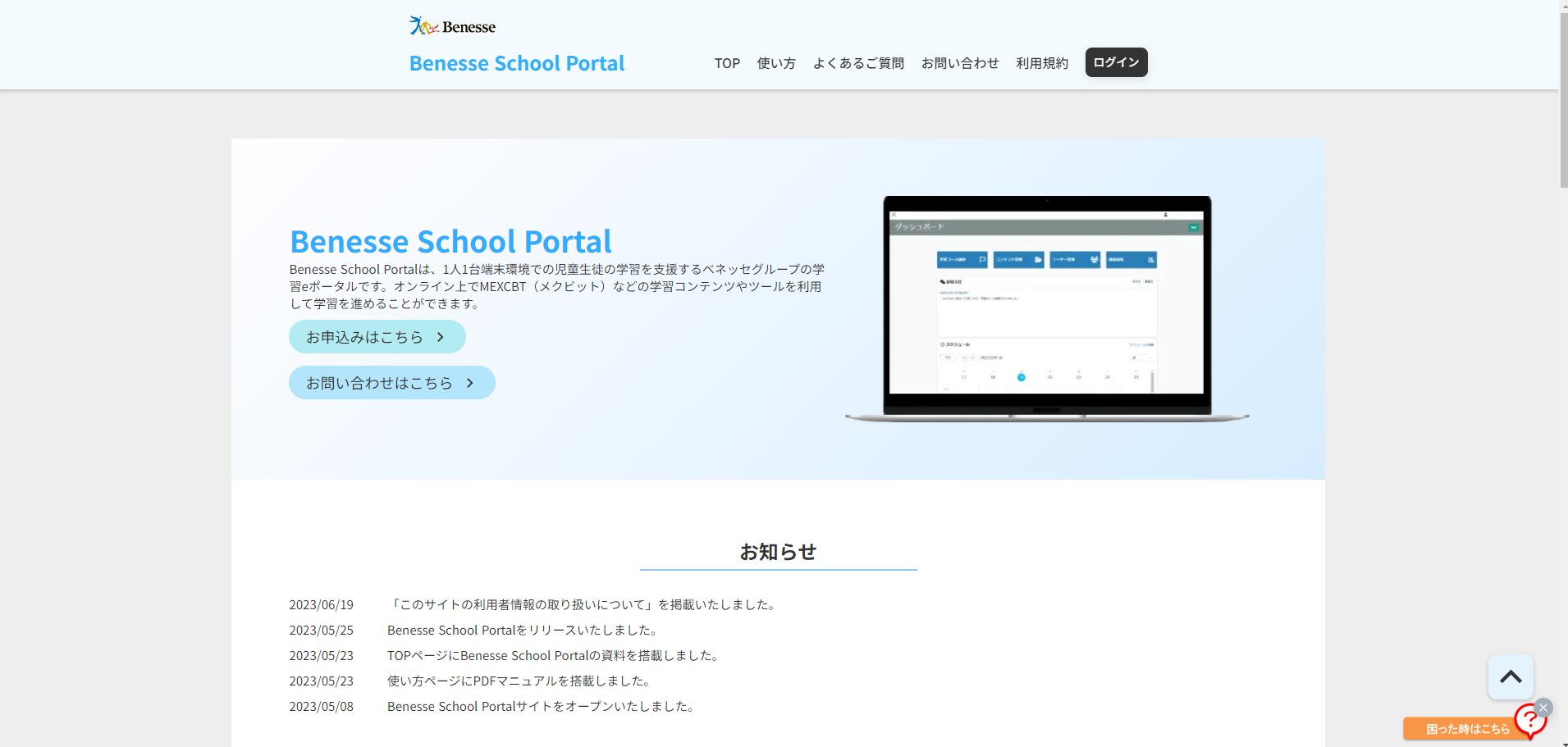Open the 利用規約 menu item

tap(1042, 63)
